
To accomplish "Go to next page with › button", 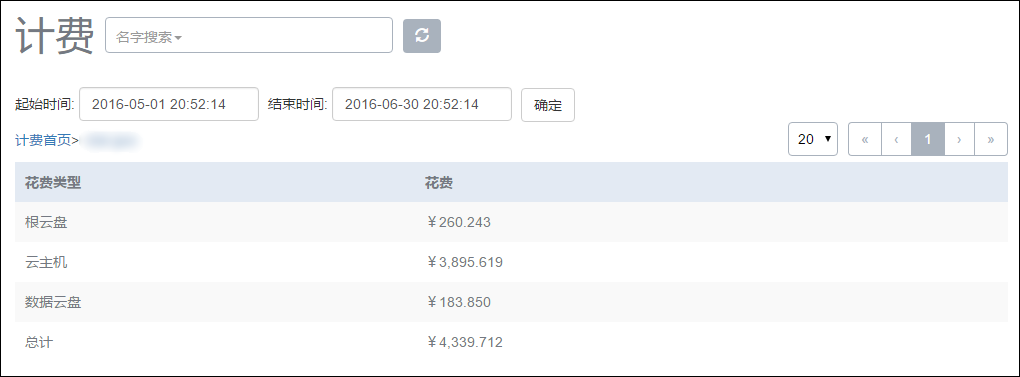I will [x=959, y=139].
